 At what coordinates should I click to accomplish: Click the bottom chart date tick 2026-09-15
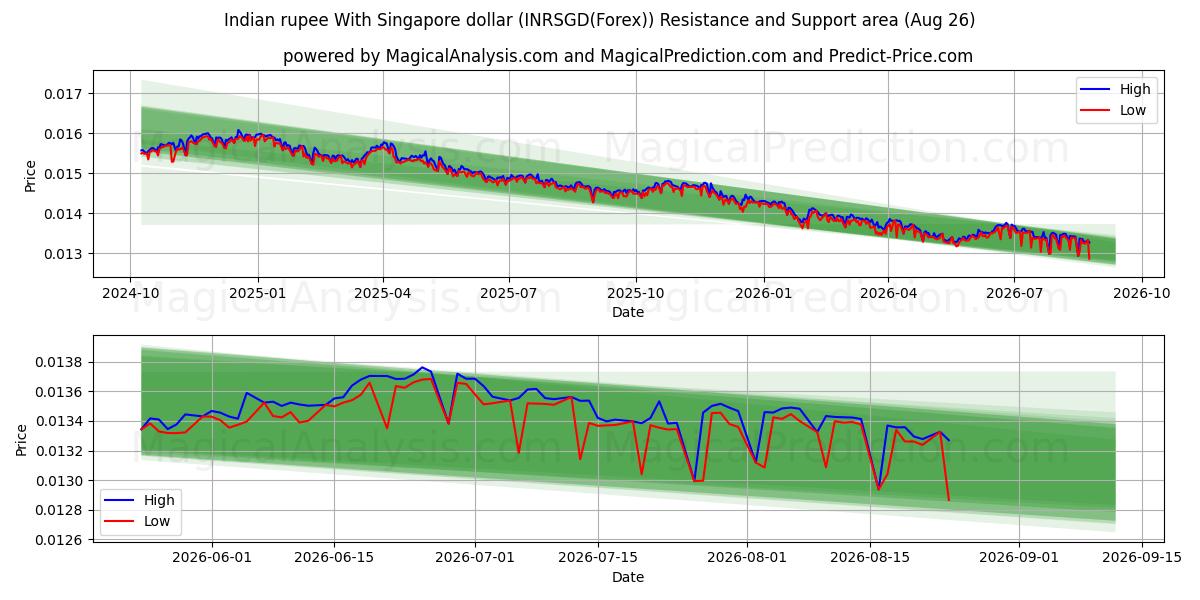pos(1142,558)
